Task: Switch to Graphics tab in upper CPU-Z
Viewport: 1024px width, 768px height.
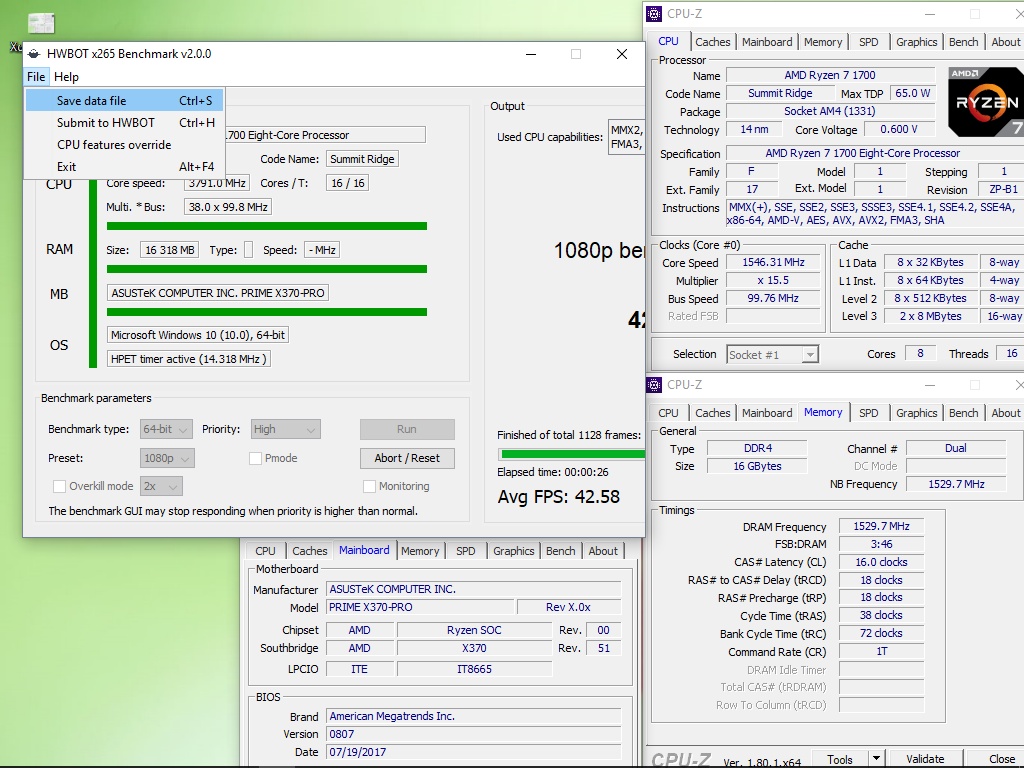Action: click(x=916, y=42)
